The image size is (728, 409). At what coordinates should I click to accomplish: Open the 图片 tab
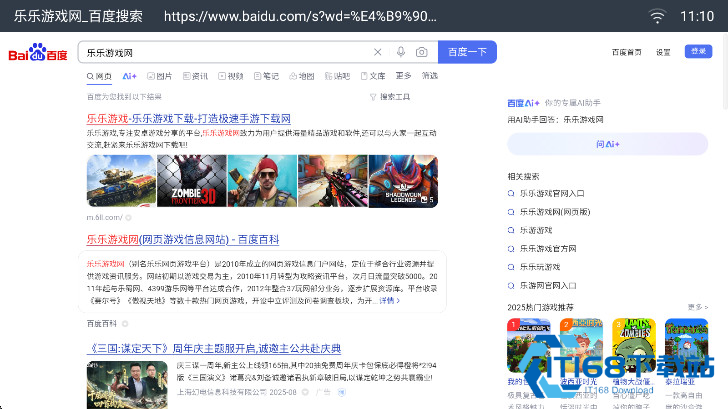click(160, 76)
